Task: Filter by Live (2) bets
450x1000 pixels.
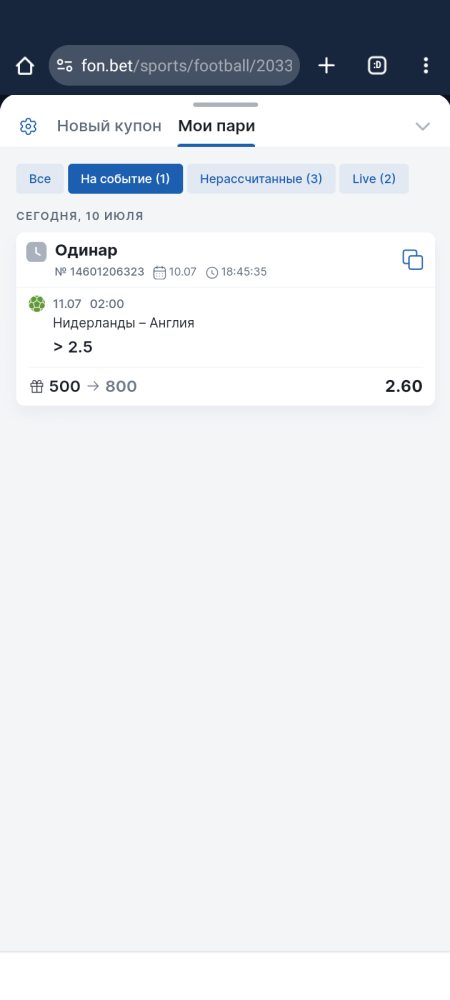Action: (x=374, y=179)
